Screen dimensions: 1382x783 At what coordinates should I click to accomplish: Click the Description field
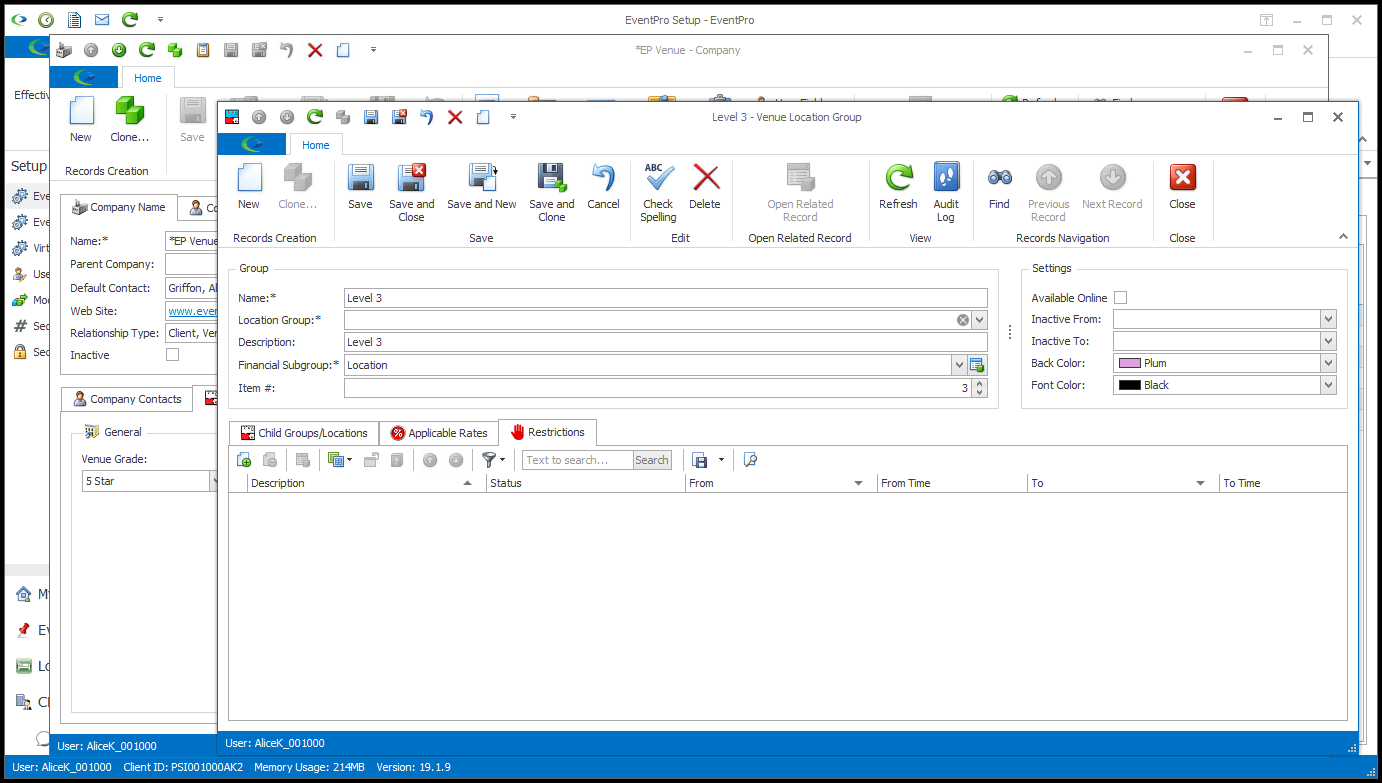tap(665, 342)
